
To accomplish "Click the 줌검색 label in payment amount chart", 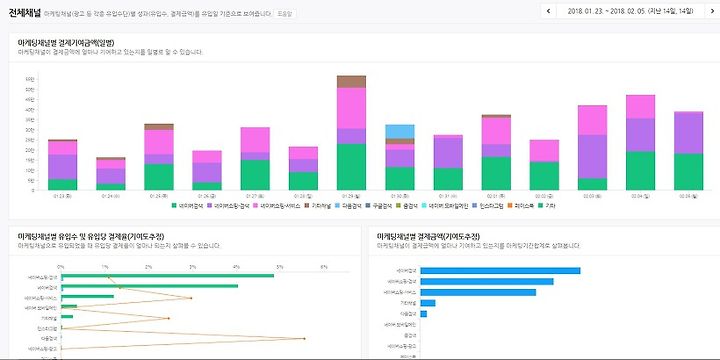I will 411,335.
